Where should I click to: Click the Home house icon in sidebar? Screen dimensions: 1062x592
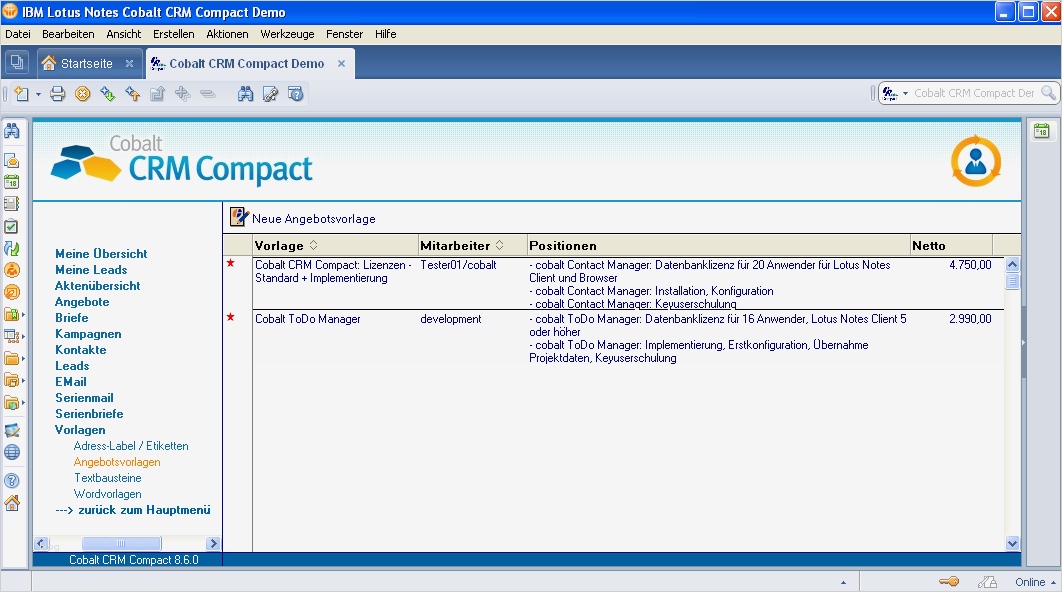coord(12,503)
